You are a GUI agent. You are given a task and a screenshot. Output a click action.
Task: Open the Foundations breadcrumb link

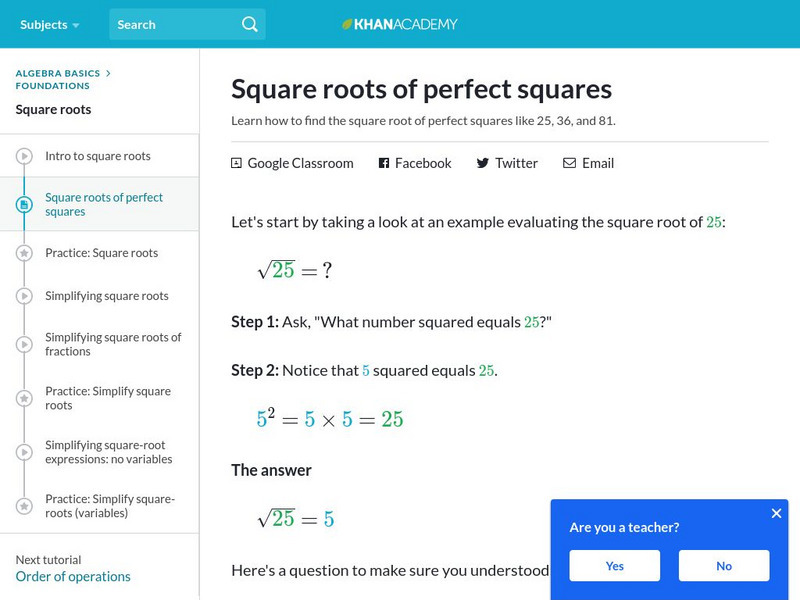tap(52, 86)
